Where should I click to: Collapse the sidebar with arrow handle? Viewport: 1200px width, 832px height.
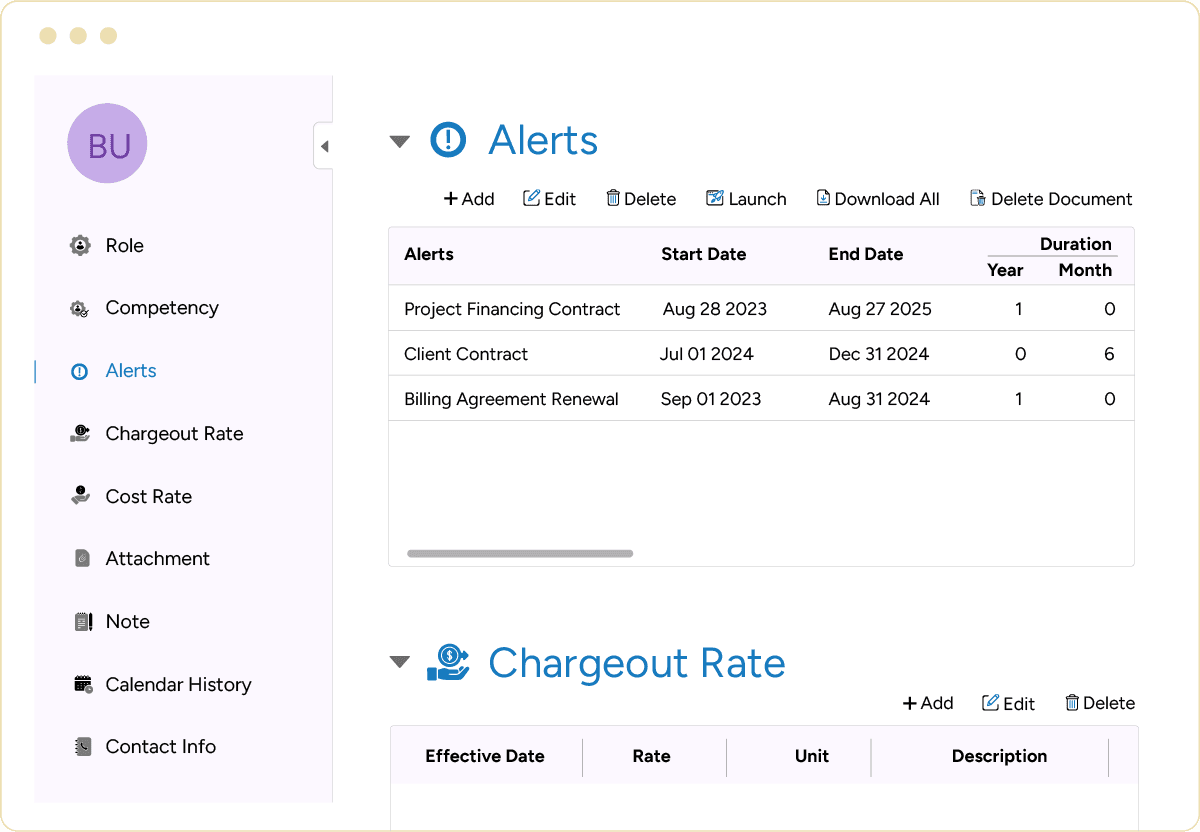[x=324, y=147]
